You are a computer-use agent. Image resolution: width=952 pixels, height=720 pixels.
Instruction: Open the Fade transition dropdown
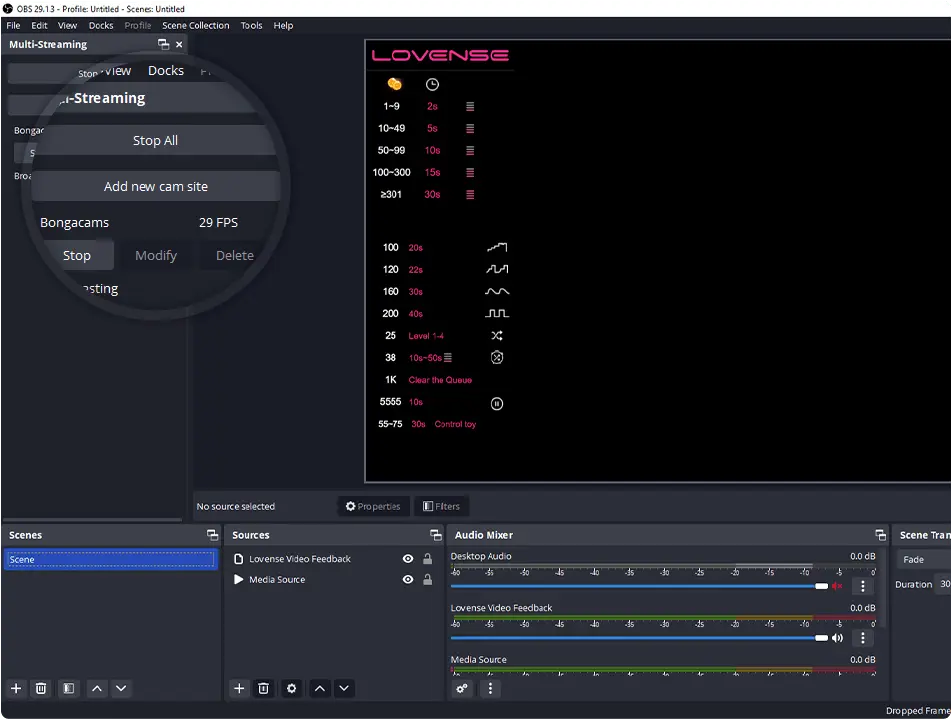[923, 560]
